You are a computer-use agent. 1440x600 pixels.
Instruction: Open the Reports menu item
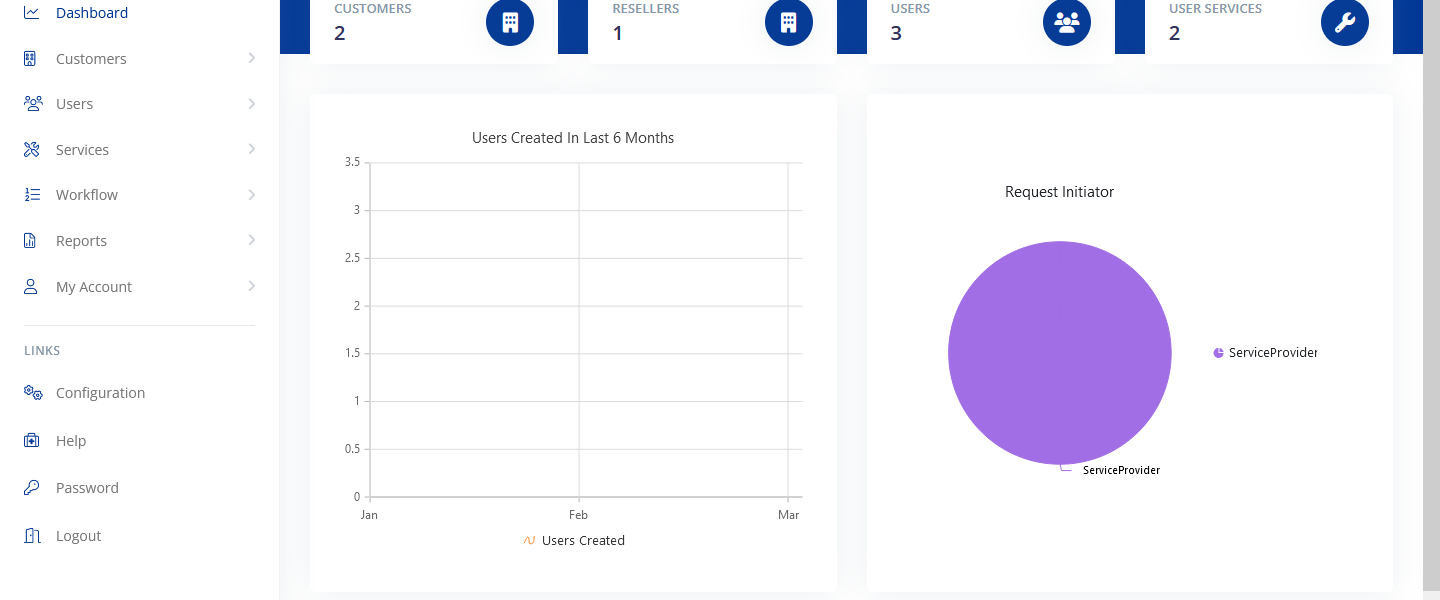(81, 241)
